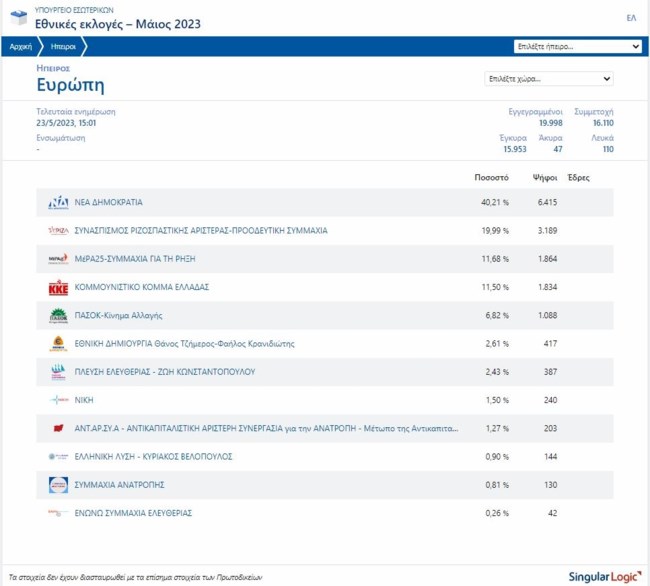Click the ballot box icon in header
Image resolution: width=650 pixels, height=586 pixels.
[17, 19]
